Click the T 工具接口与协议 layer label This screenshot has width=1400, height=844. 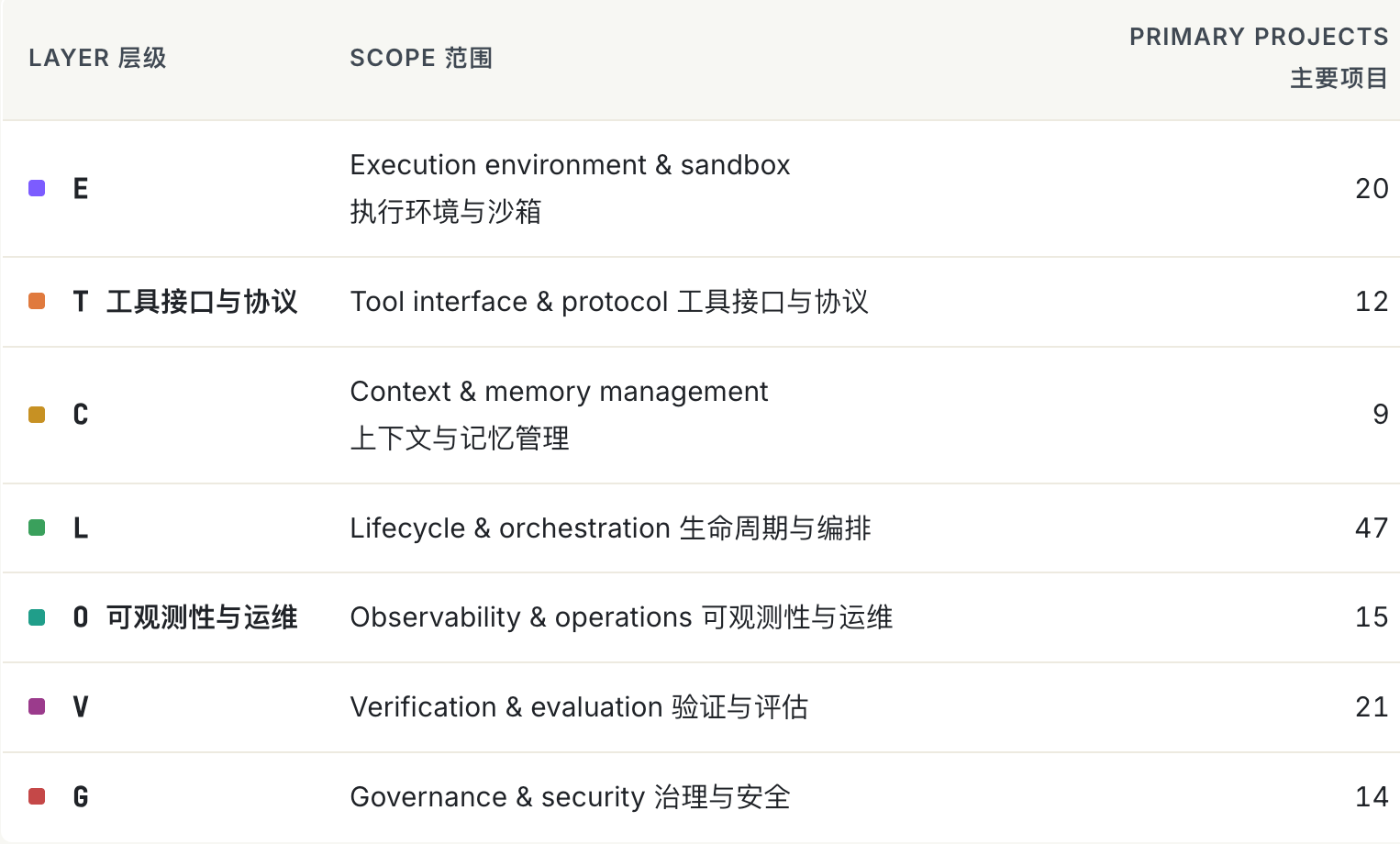(x=185, y=301)
